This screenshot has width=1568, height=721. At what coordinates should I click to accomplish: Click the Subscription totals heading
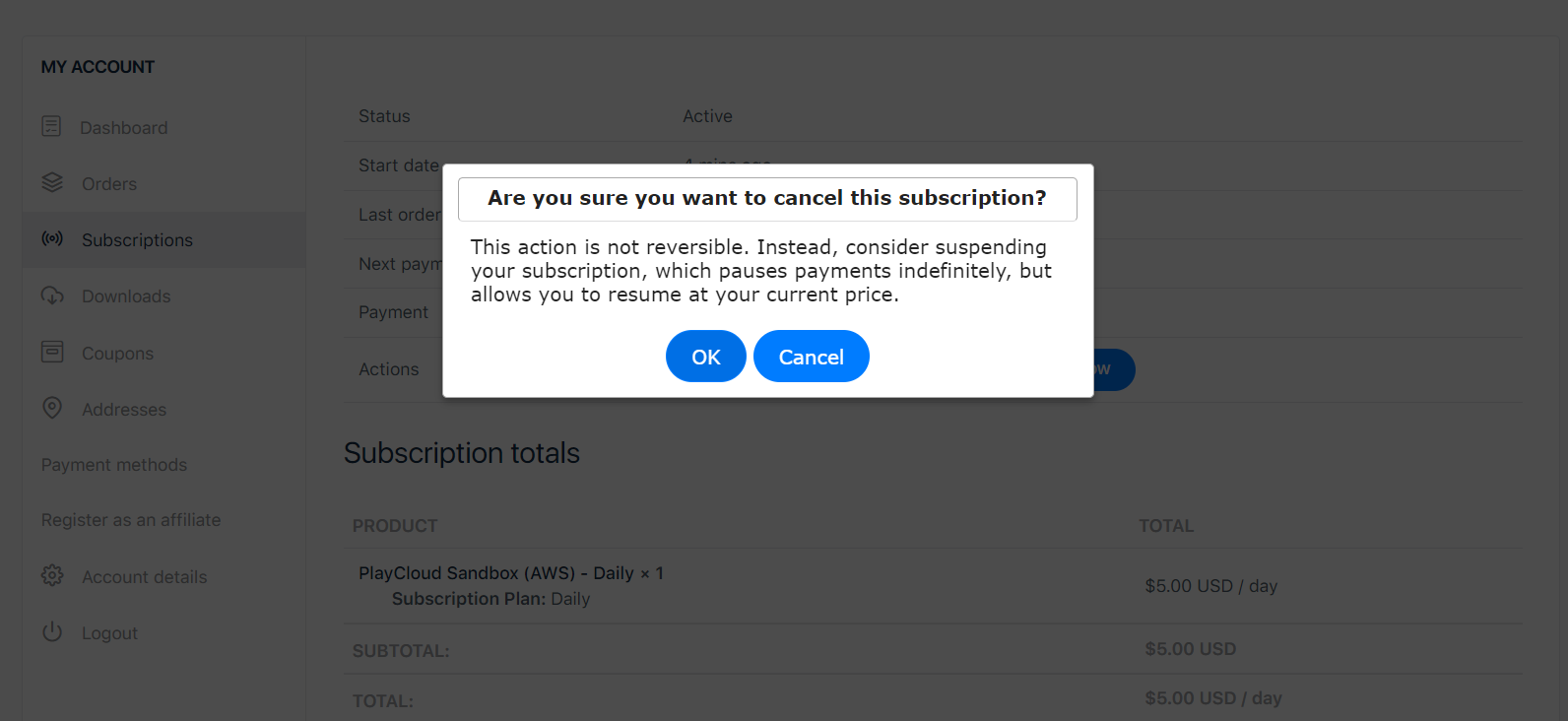point(461,452)
